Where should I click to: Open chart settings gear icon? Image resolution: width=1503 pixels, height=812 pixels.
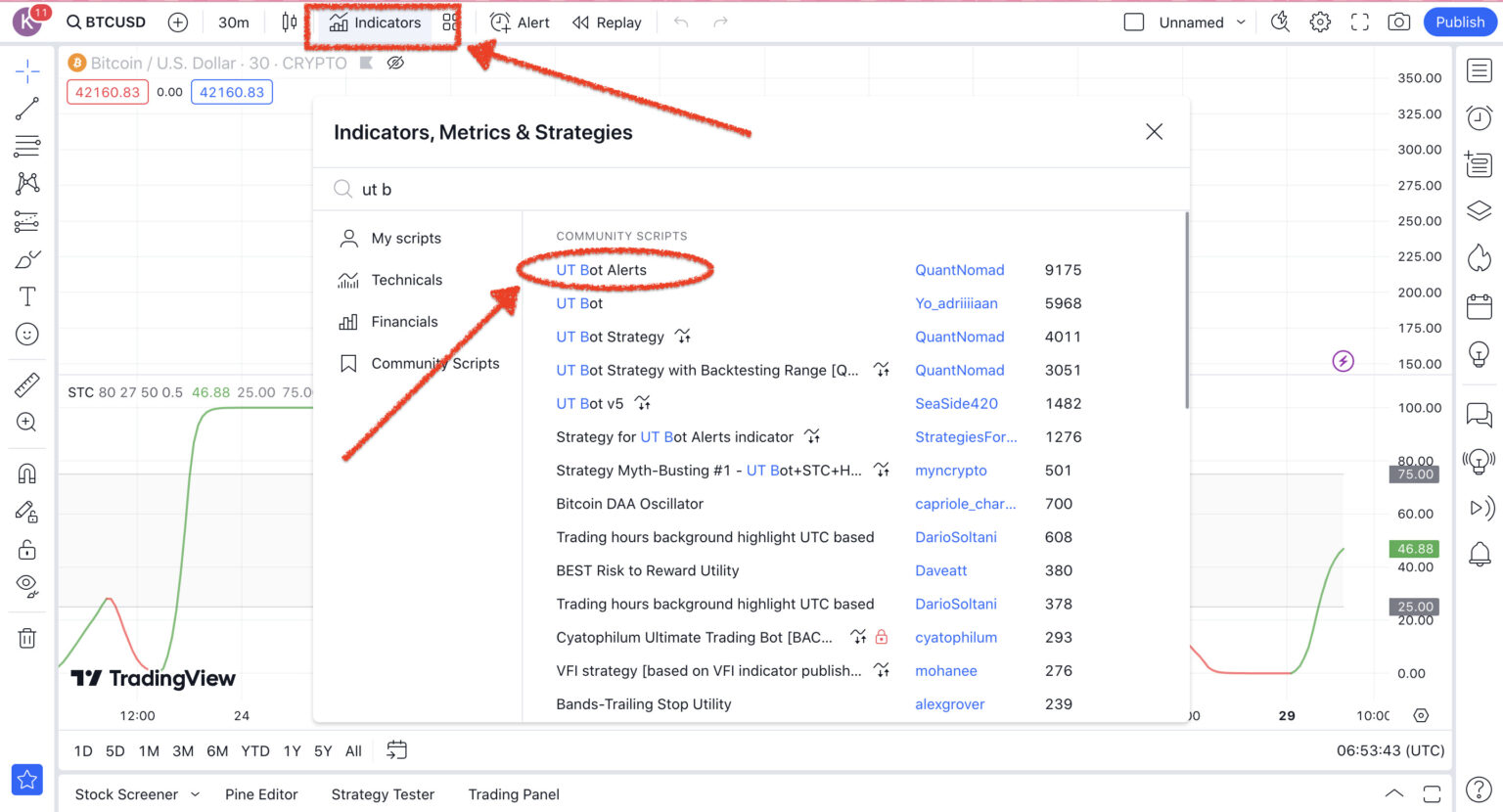tap(1320, 23)
